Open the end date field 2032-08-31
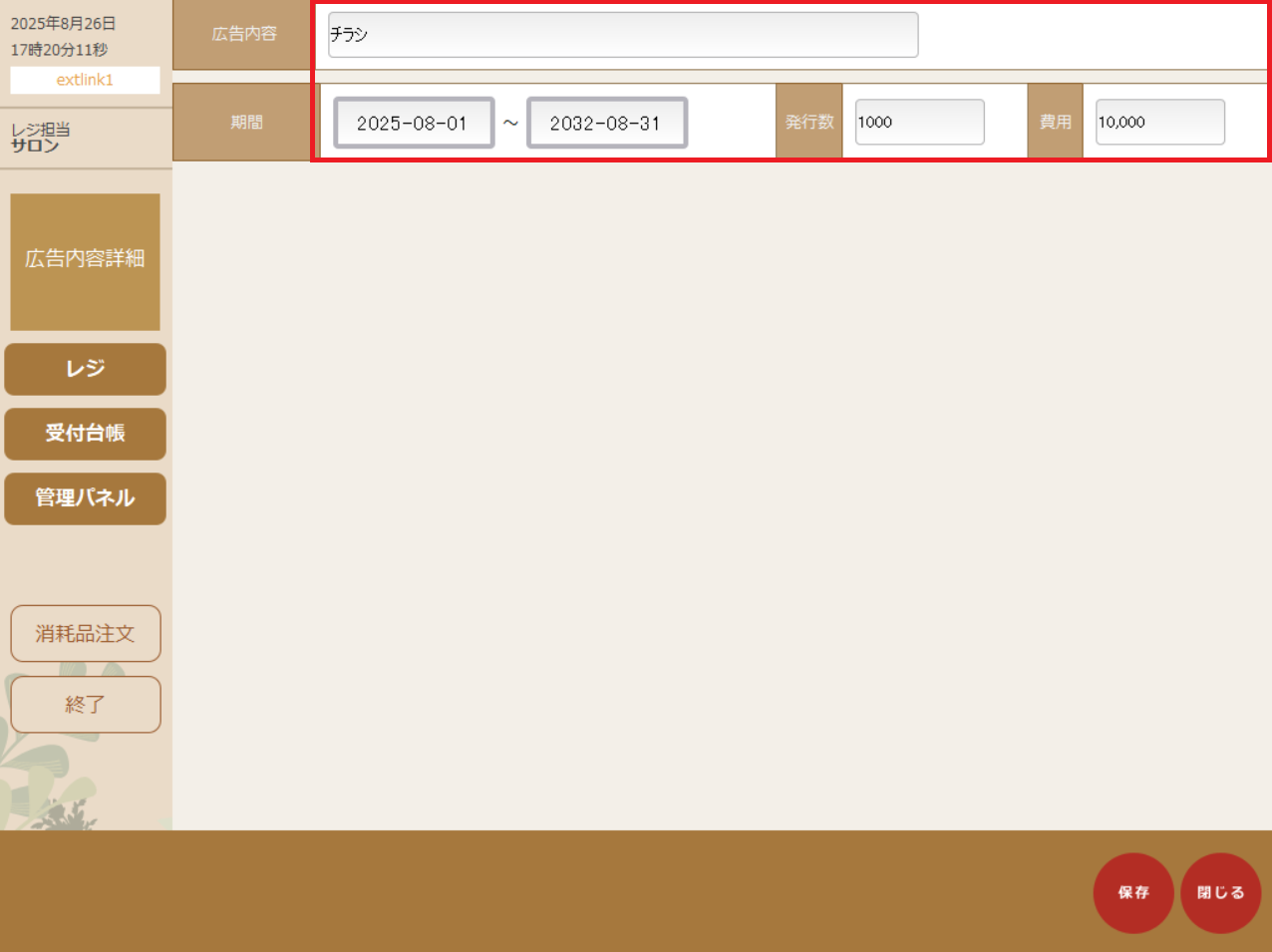 click(x=606, y=123)
